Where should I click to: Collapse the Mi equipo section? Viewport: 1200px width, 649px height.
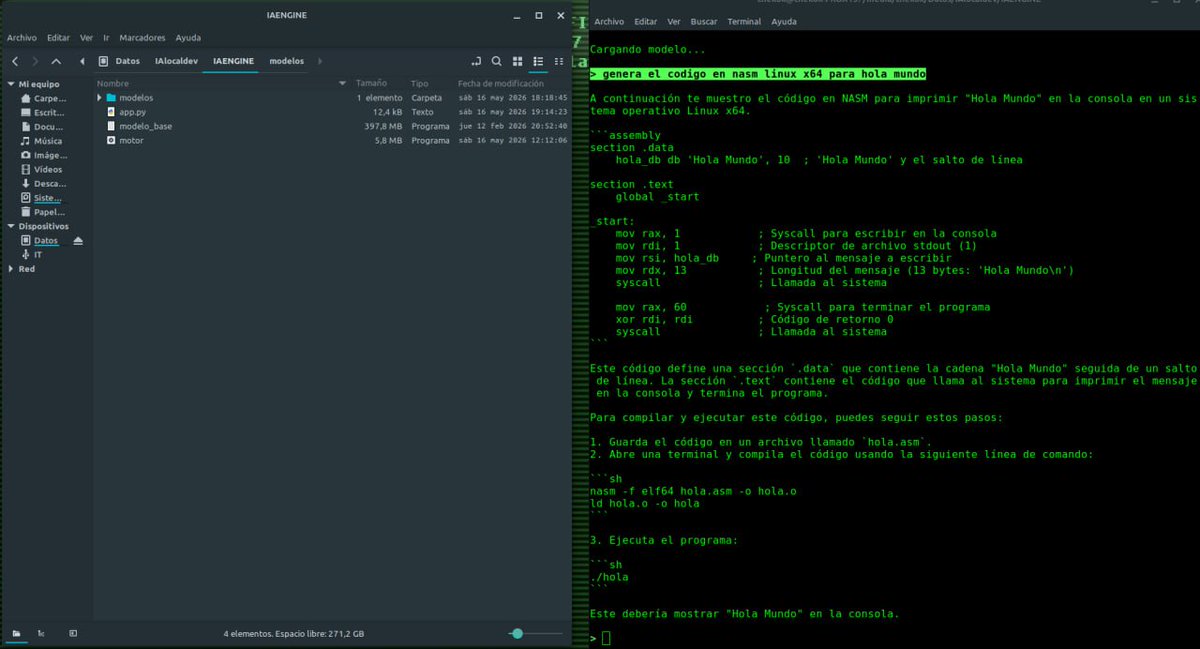10,85
